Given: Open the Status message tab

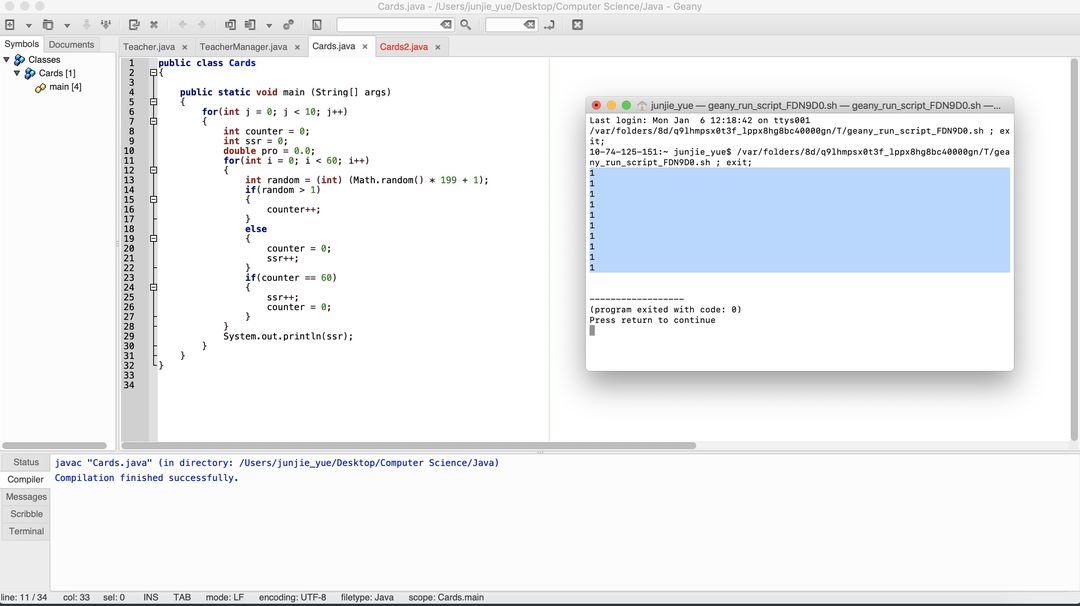Looking at the screenshot, I should point(26,462).
